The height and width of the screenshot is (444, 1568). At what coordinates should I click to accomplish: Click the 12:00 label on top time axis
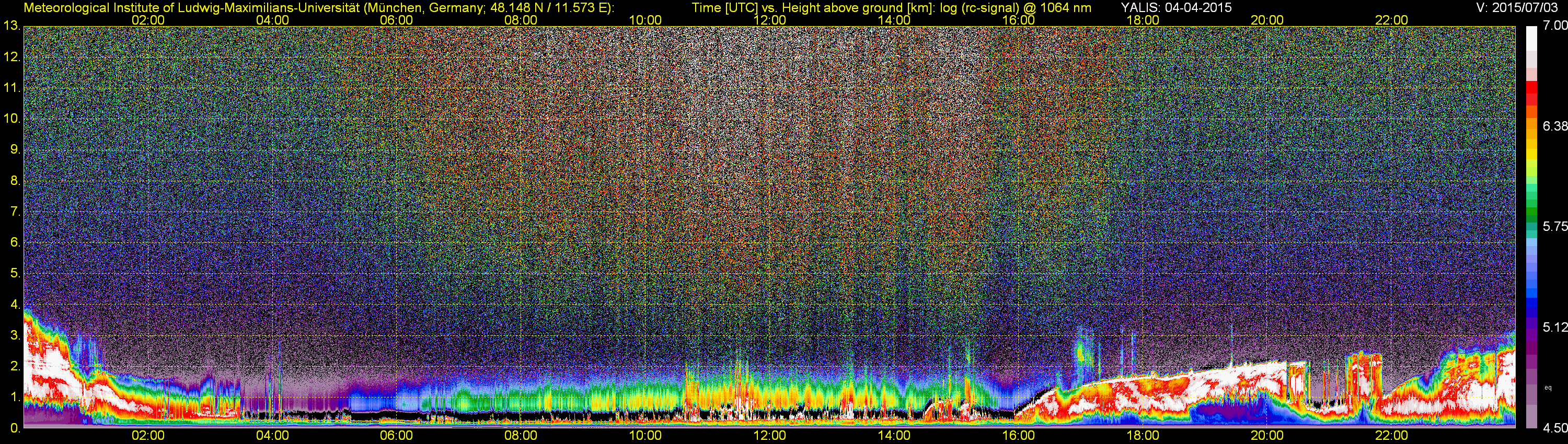pyautogui.click(x=769, y=20)
